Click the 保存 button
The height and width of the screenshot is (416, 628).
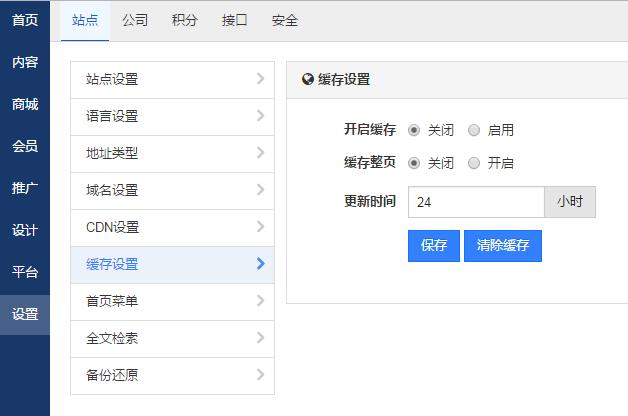point(434,246)
